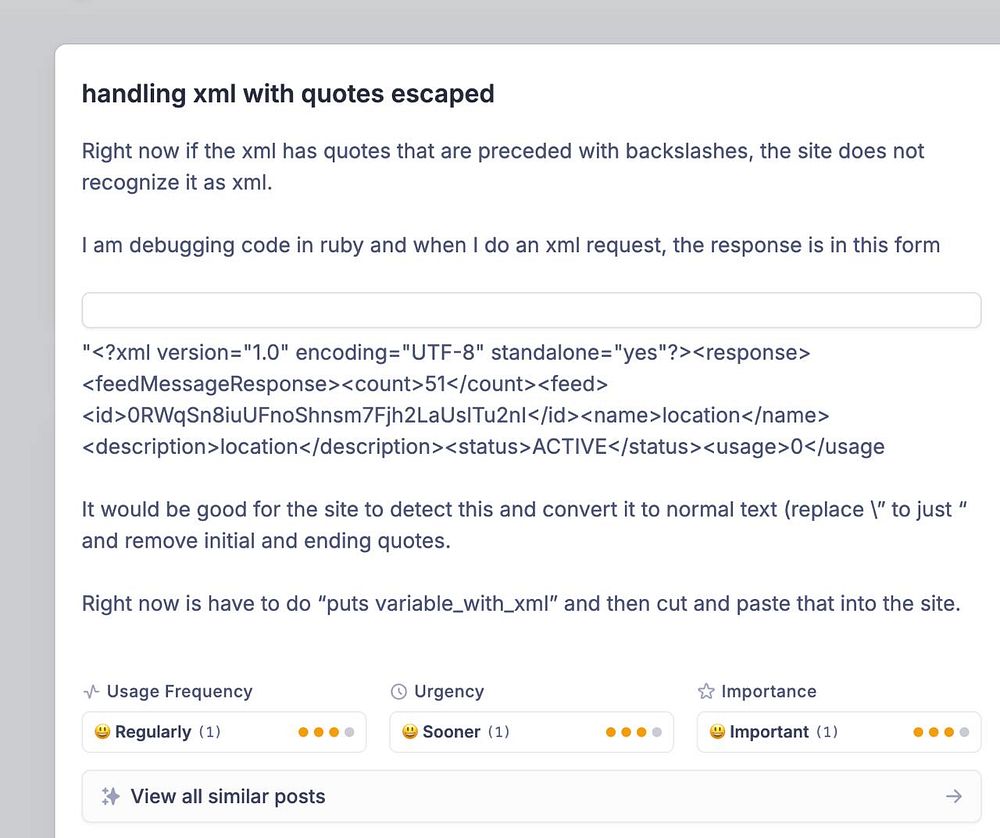Click the smiley emoji next to Sooner
This screenshot has height=838, width=1000.
click(x=410, y=732)
